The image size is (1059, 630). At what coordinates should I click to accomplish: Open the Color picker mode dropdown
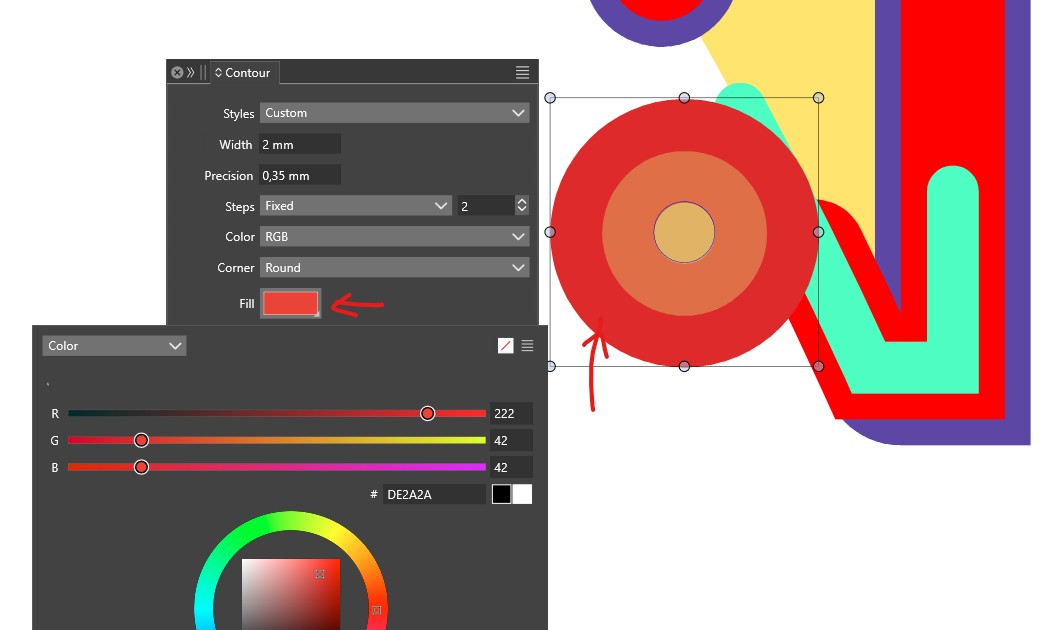click(x=114, y=346)
